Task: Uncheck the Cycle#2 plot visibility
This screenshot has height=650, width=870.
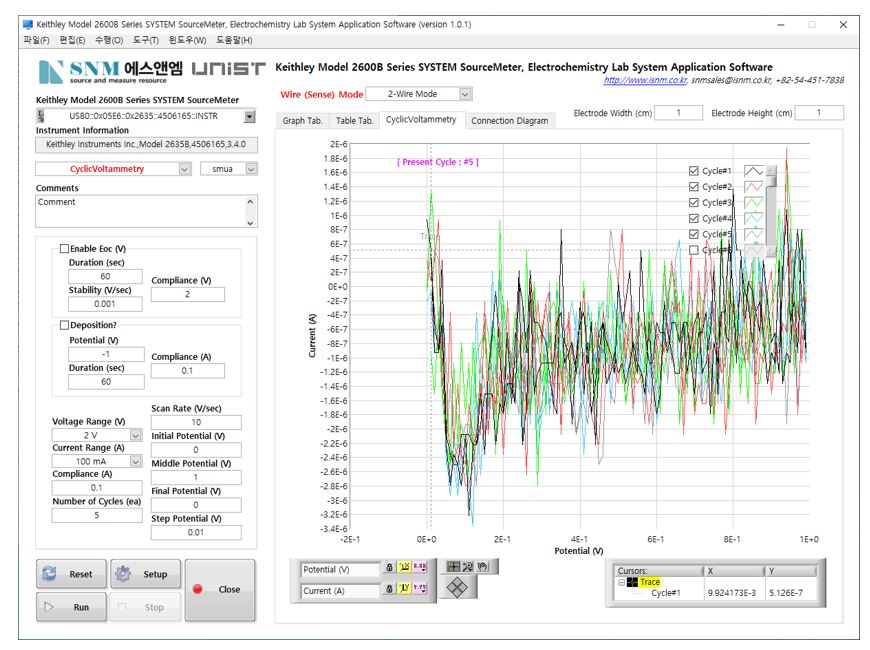Action: point(694,187)
